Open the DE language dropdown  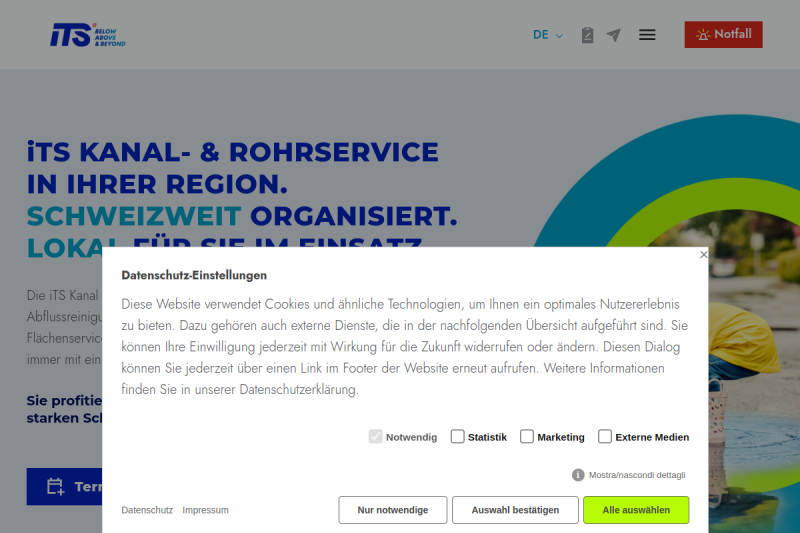(x=547, y=35)
